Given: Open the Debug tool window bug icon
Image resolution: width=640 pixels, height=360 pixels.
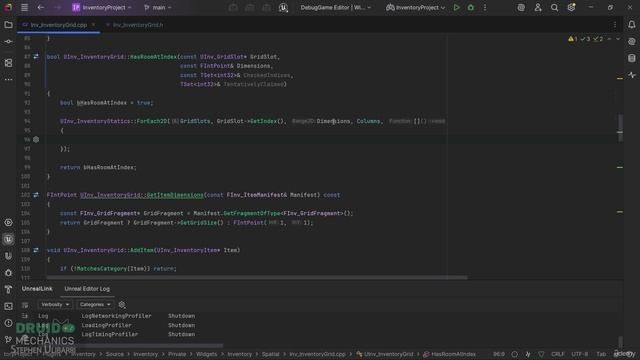Looking at the screenshot, I should click(8, 273).
